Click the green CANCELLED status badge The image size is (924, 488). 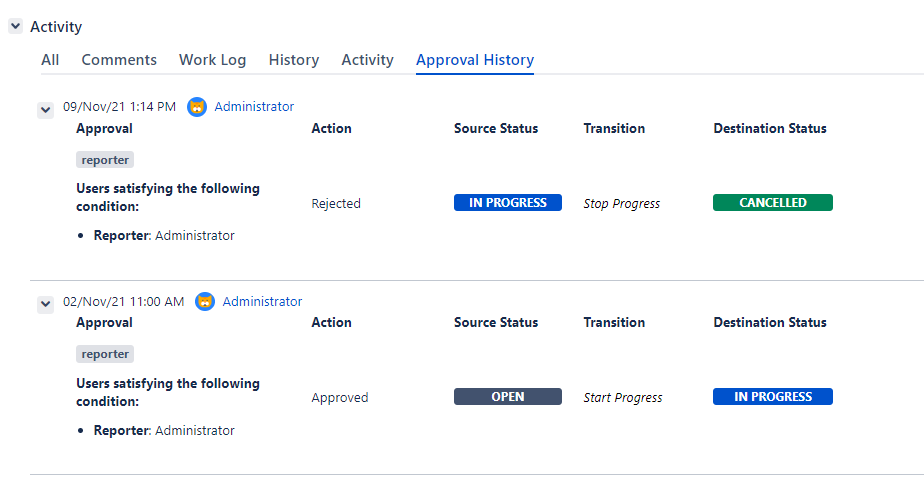[772, 203]
